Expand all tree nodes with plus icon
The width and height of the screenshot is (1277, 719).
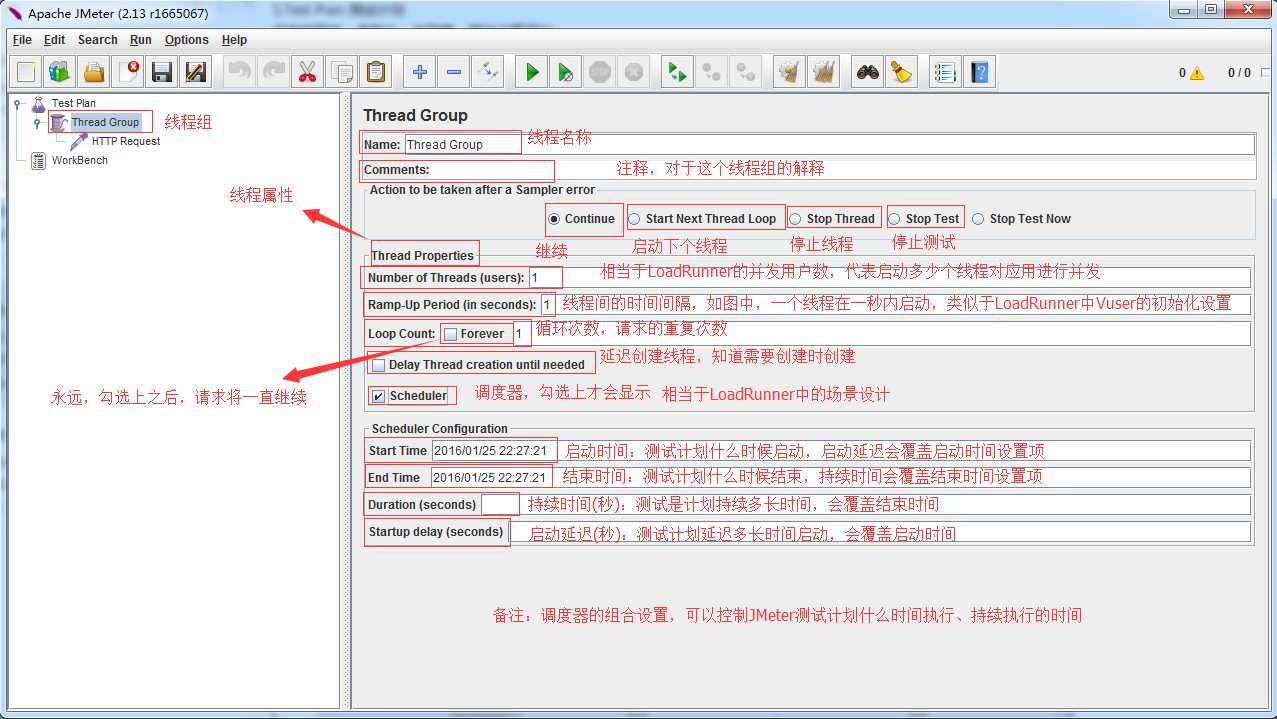coord(420,72)
